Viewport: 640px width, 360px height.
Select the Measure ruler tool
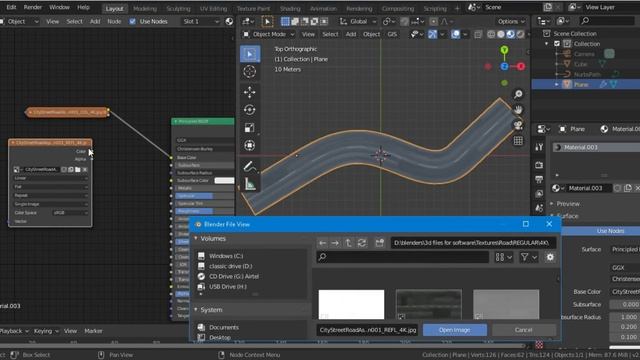point(250,184)
